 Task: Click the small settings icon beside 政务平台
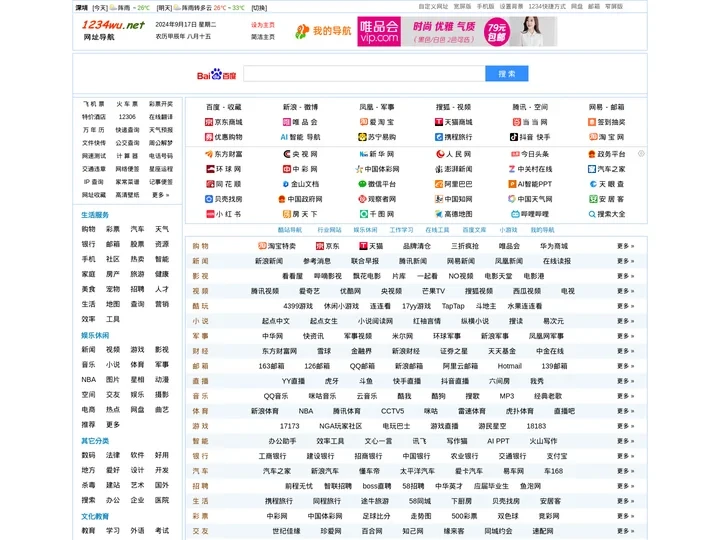641,154
